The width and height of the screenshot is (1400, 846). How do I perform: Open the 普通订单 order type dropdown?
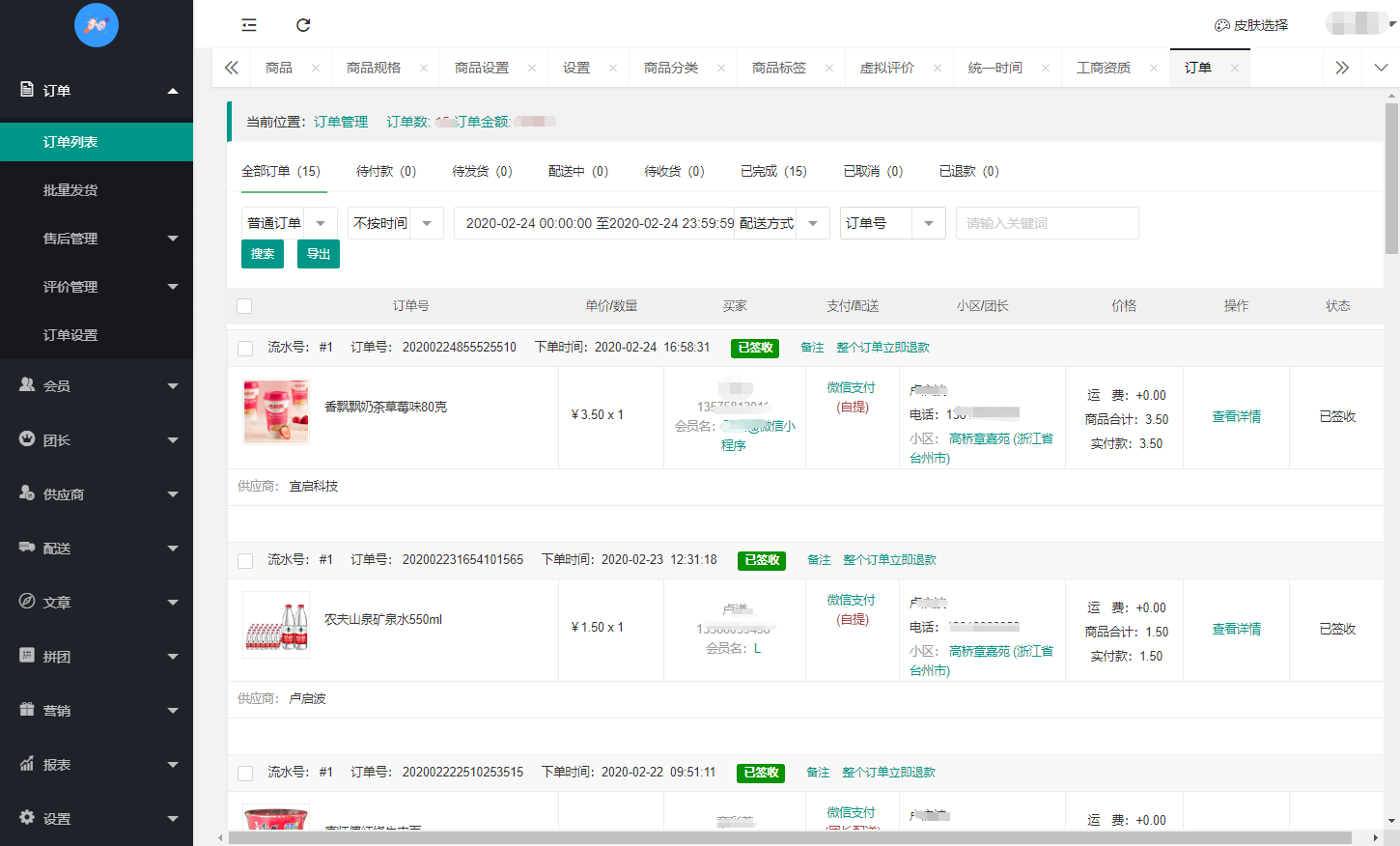290,223
